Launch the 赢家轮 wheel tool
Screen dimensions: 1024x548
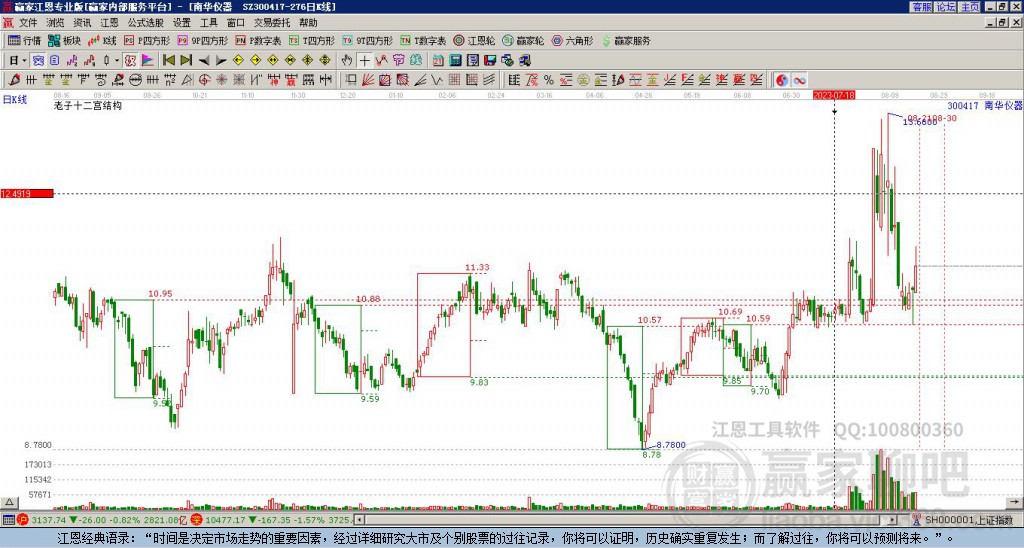tap(523, 40)
